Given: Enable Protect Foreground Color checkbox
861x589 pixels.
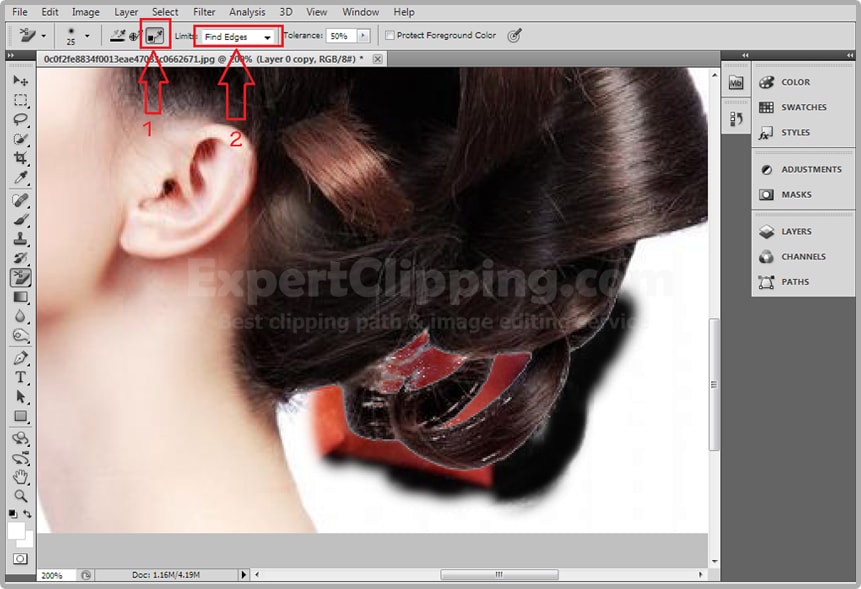Looking at the screenshot, I should click(390, 36).
